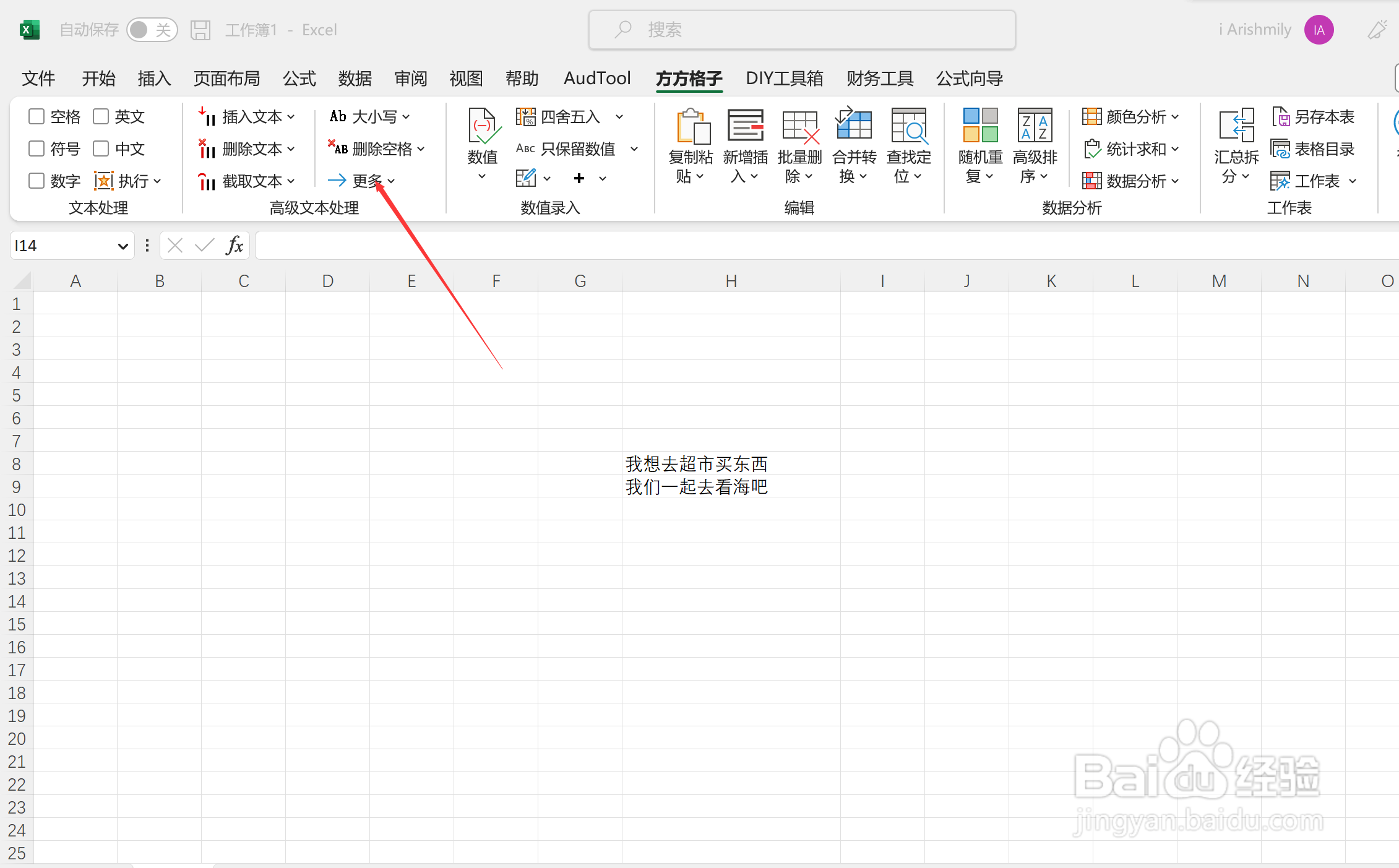Screen dimensions: 1399x868
Task: Click cell containing 我们一起去看海吧
Action: pos(731,487)
